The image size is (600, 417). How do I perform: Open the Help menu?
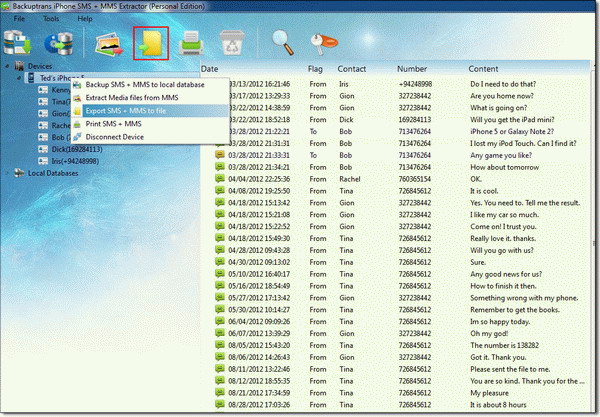click(84, 19)
